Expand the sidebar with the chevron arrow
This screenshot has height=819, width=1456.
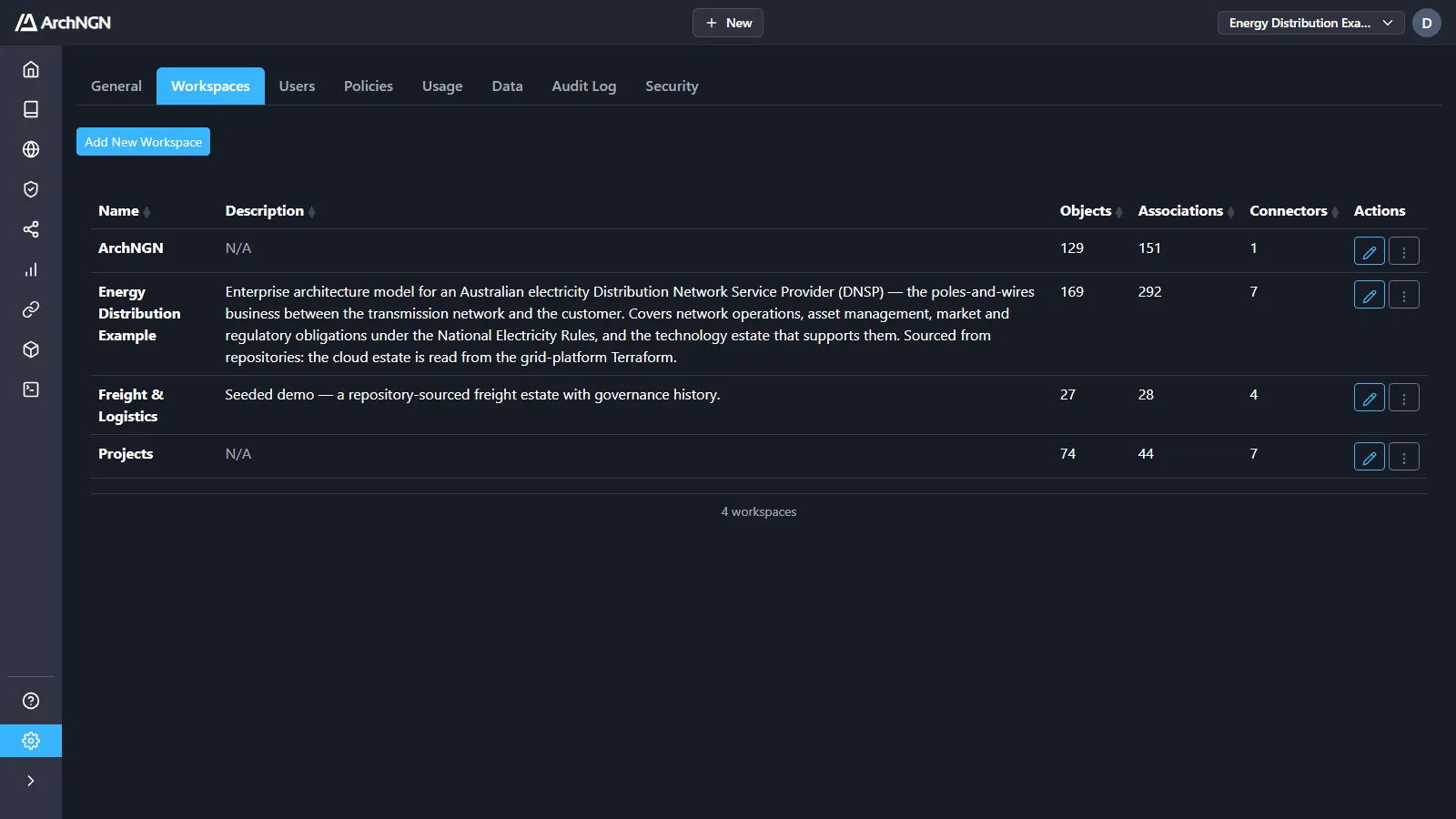pyautogui.click(x=31, y=781)
